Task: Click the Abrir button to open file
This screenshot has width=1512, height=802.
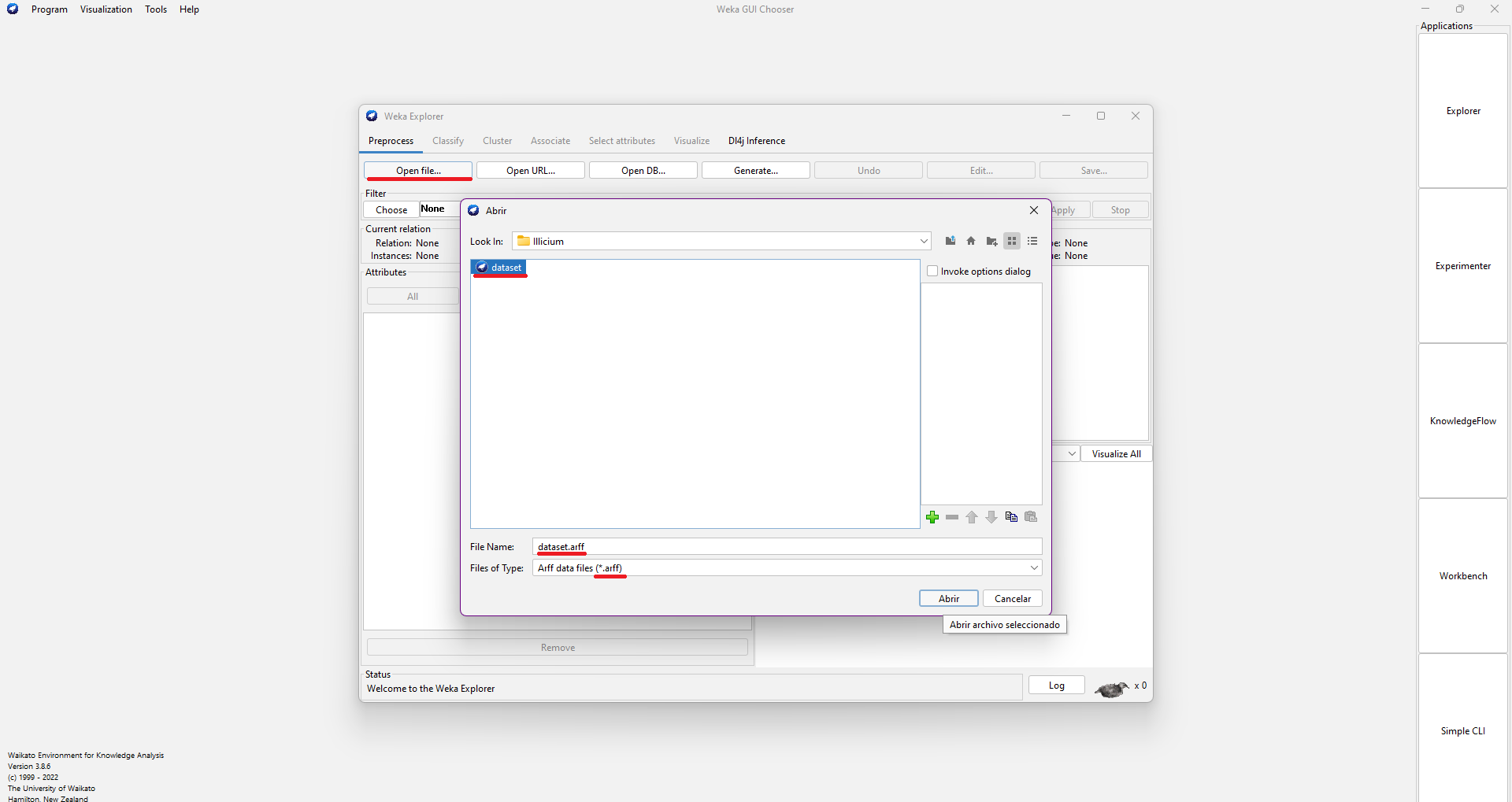Action: (x=948, y=599)
